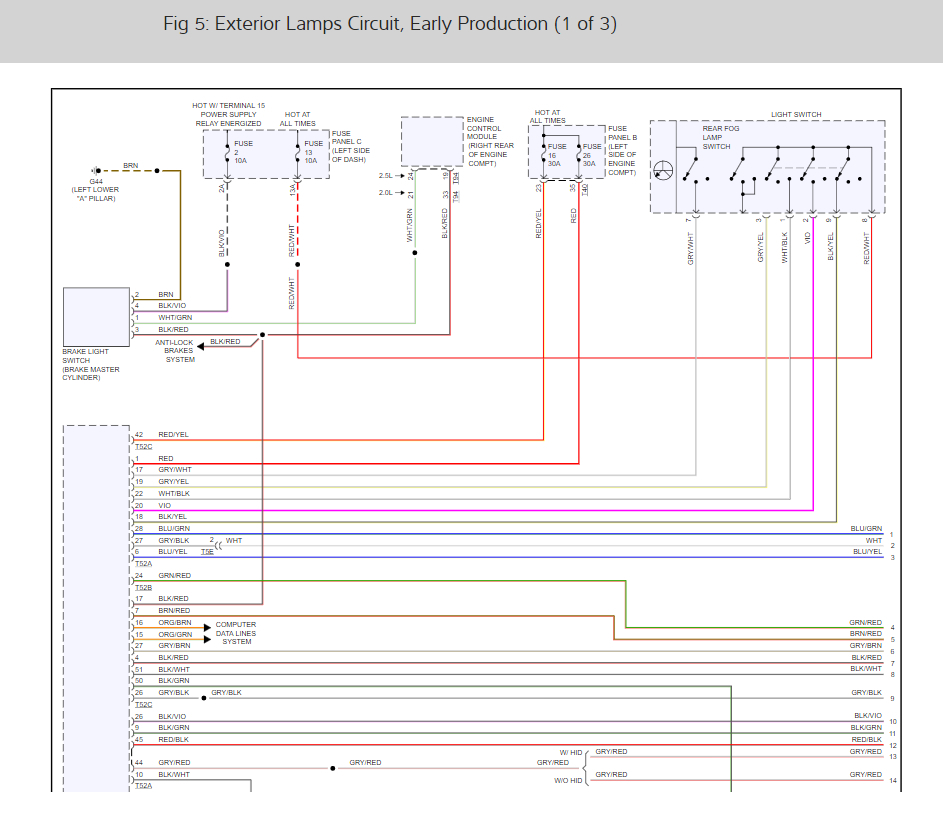Select the Engine Control Module box

tap(432, 141)
